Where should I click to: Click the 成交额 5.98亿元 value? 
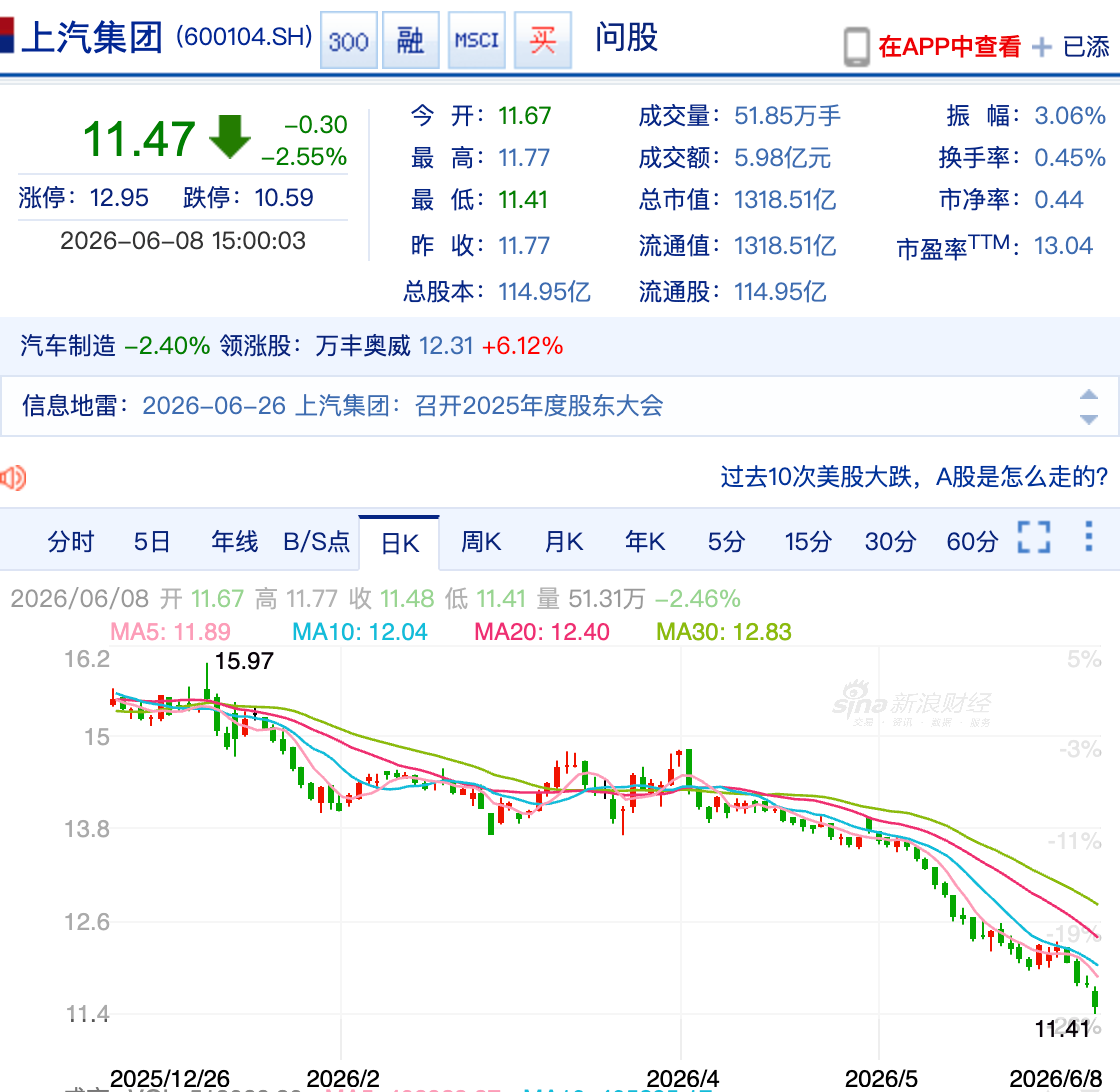pos(783,158)
